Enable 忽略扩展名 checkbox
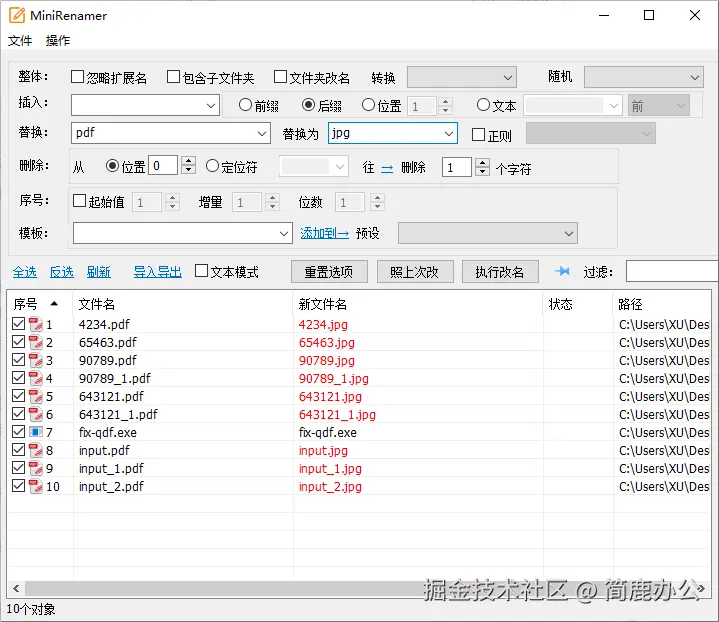This screenshot has width=719, height=622. click(x=77, y=77)
